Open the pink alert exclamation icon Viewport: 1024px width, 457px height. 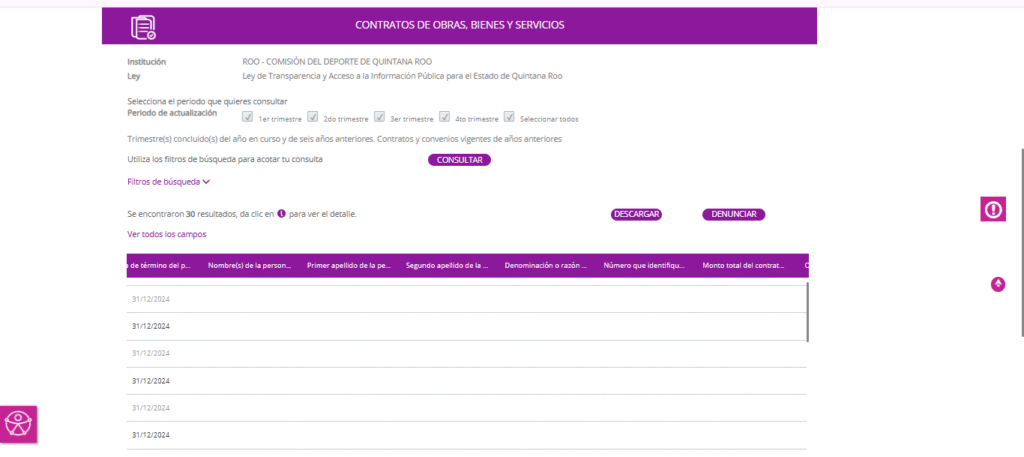click(x=993, y=209)
